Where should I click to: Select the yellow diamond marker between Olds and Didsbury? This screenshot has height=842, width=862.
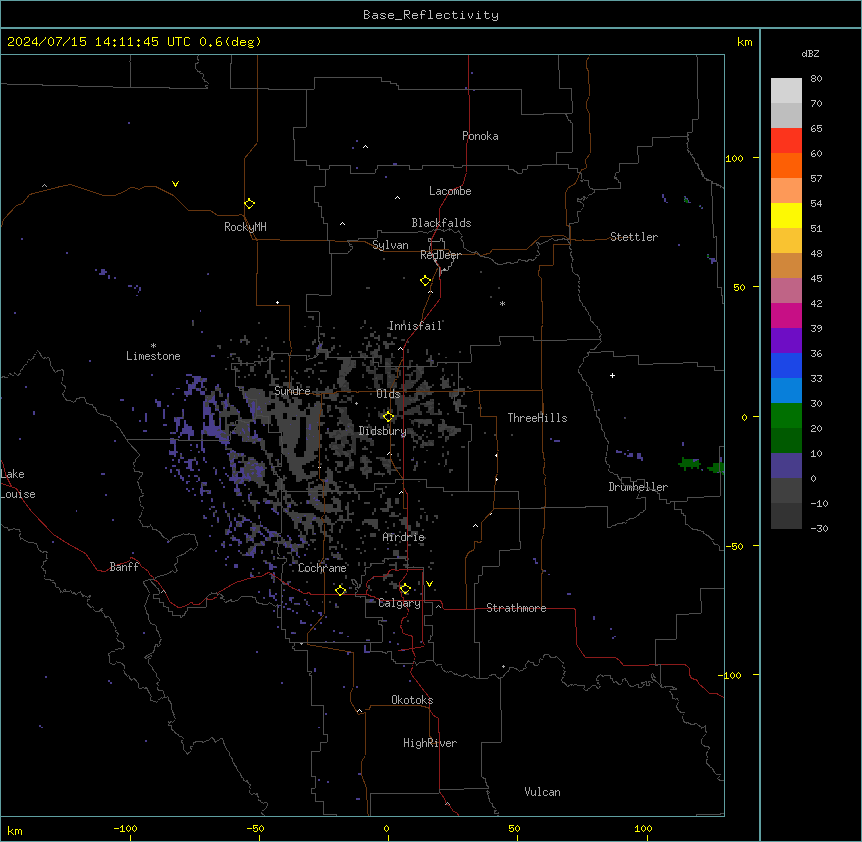coord(388,417)
